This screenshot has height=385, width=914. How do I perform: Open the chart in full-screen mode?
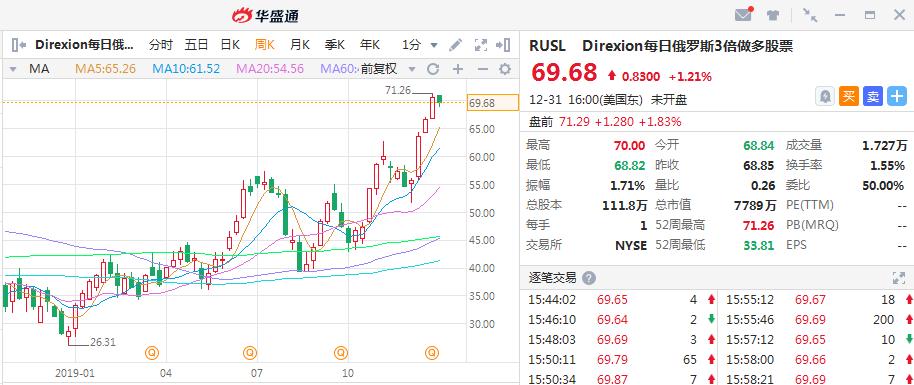coord(480,45)
